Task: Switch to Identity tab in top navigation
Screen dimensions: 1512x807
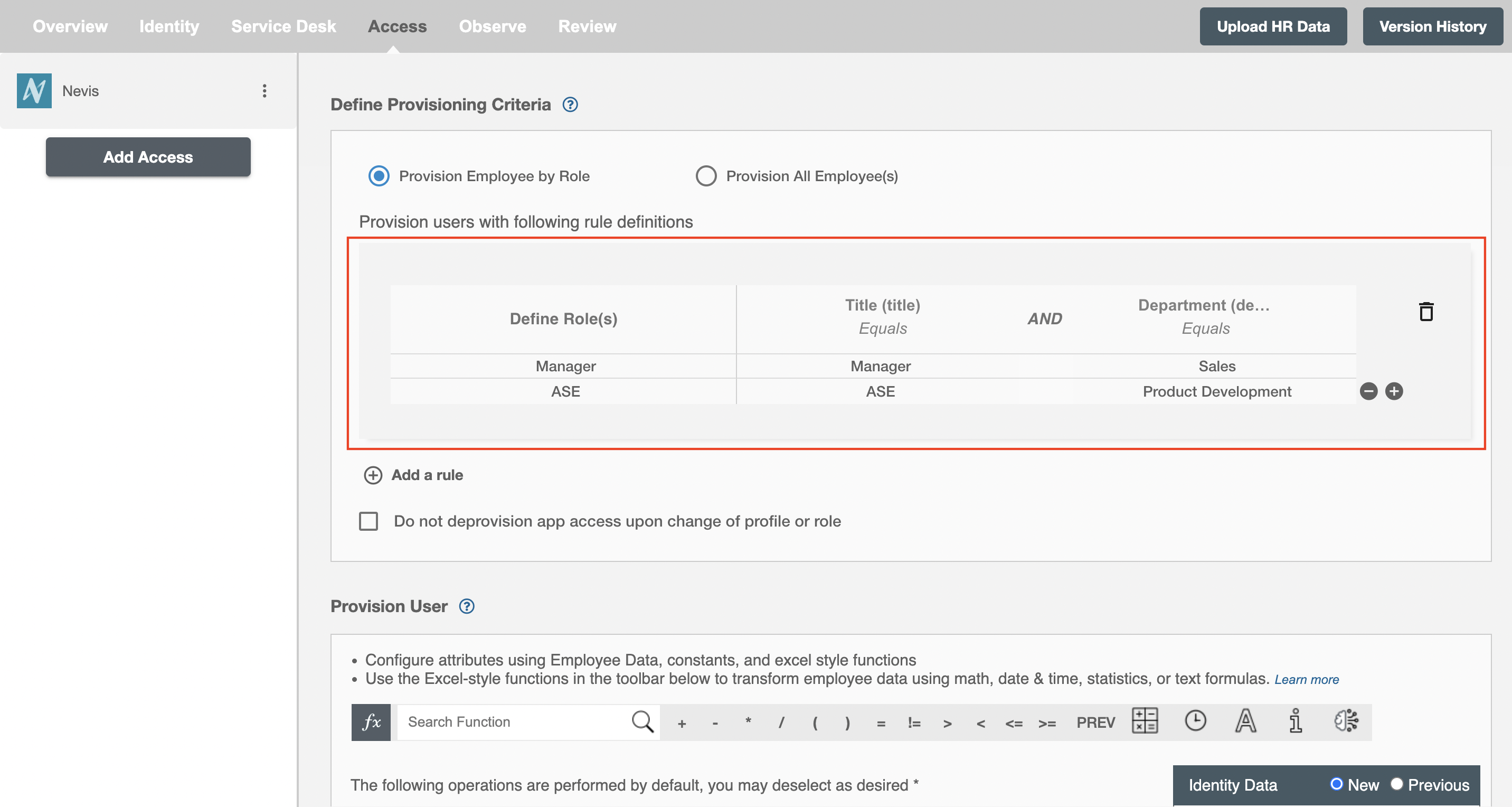Action: 168,26
